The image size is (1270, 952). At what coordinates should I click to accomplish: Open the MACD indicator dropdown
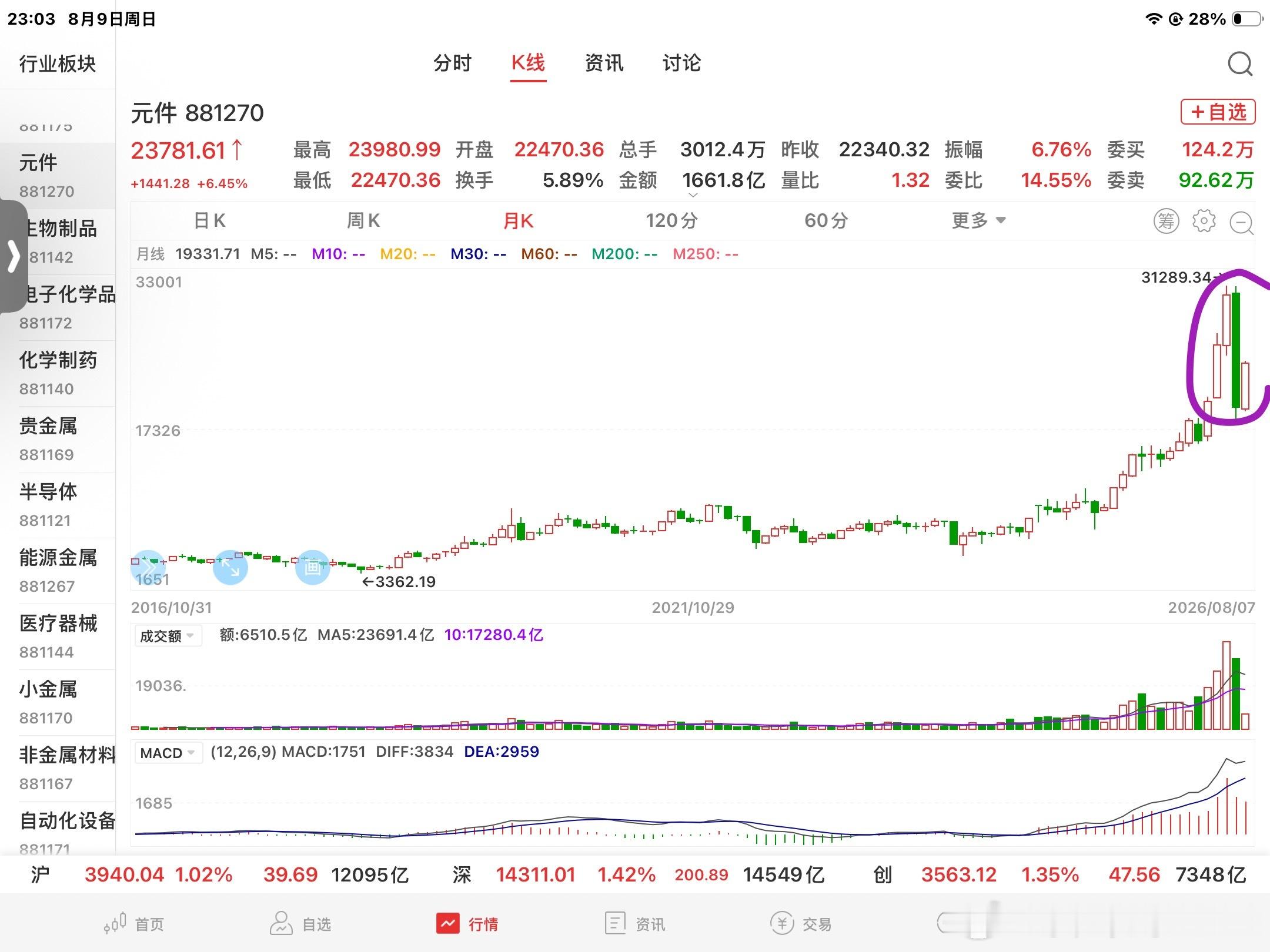click(x=168, y=753)
